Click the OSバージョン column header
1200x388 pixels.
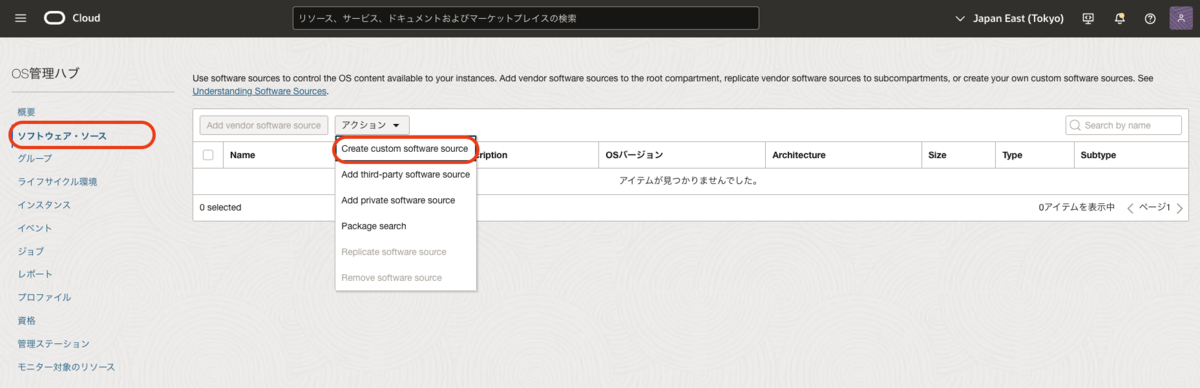pyautogui.click(x=634, y=155)
